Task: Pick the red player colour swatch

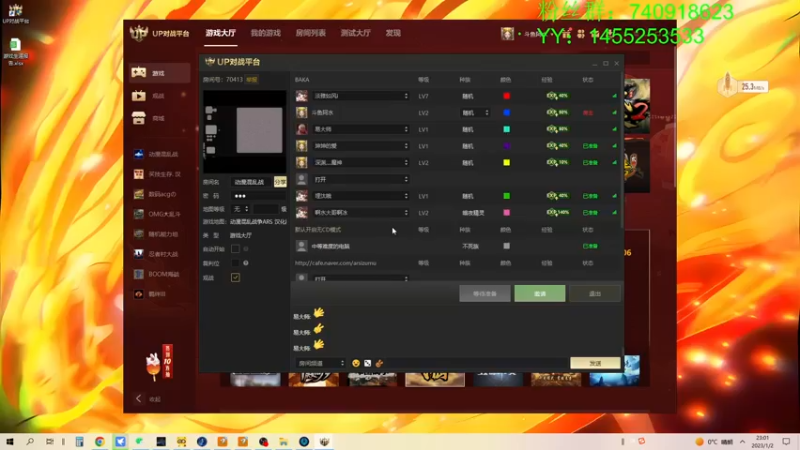Action: pos(506,96)
